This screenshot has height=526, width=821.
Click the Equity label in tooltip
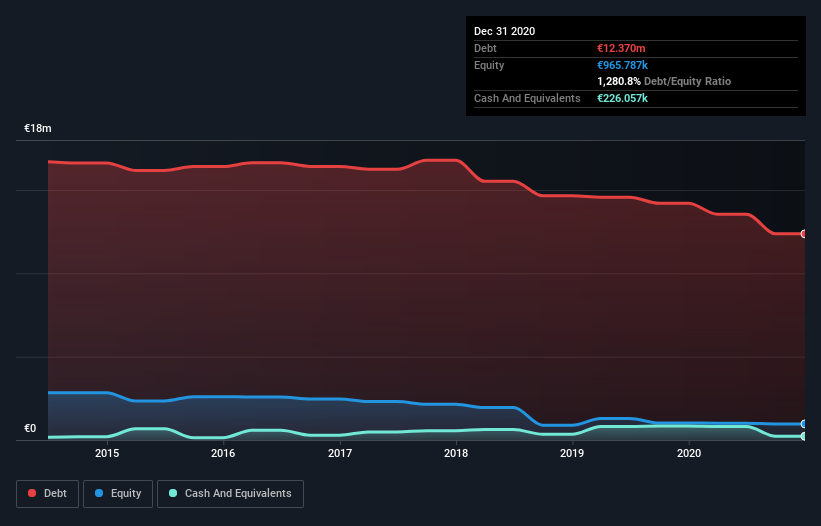coord(489,65)
